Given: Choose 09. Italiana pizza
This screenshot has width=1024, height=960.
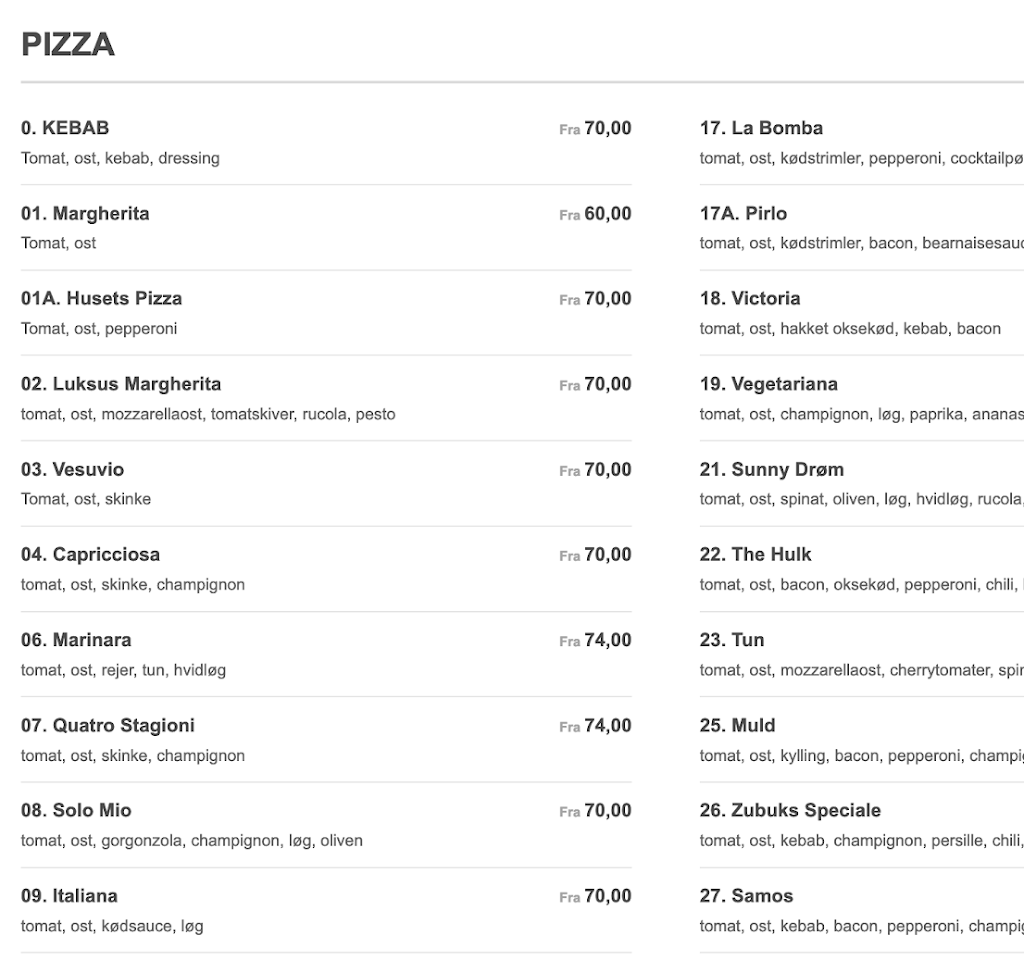Looking at the screenshot, I should click(69, 896).
